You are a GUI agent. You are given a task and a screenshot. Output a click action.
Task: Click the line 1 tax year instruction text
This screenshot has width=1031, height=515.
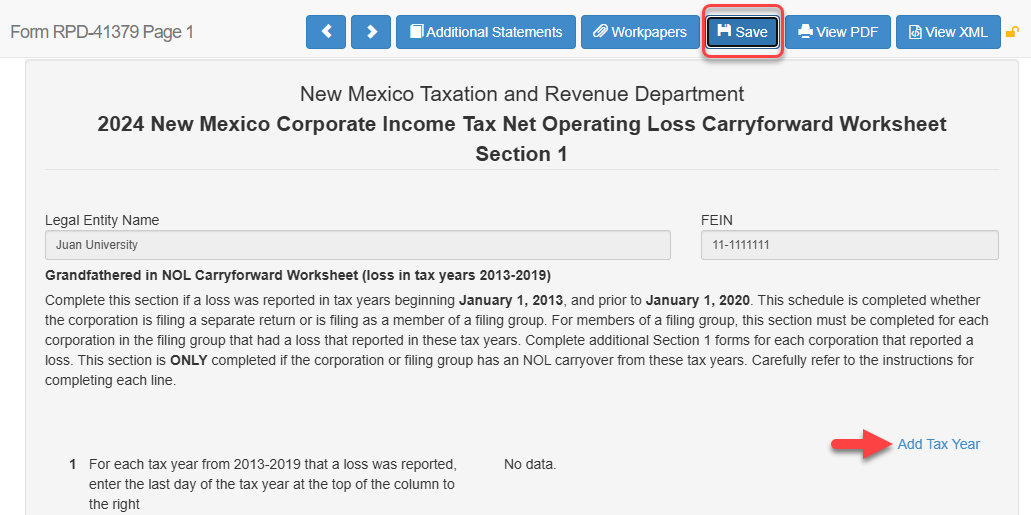272,484
